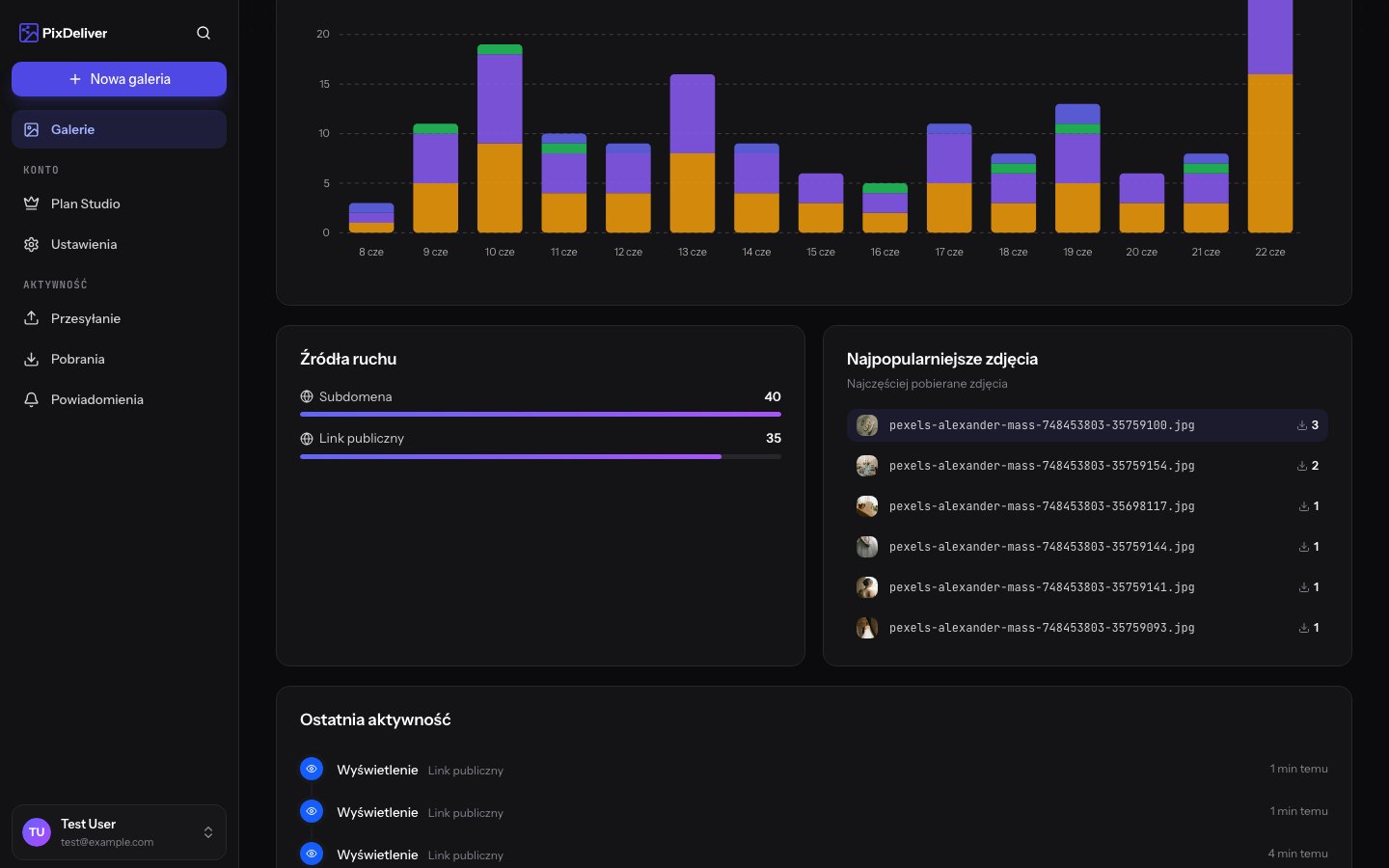1389x868 pixels.
Task: Open search with the magnifier icon
Action: 204,33
